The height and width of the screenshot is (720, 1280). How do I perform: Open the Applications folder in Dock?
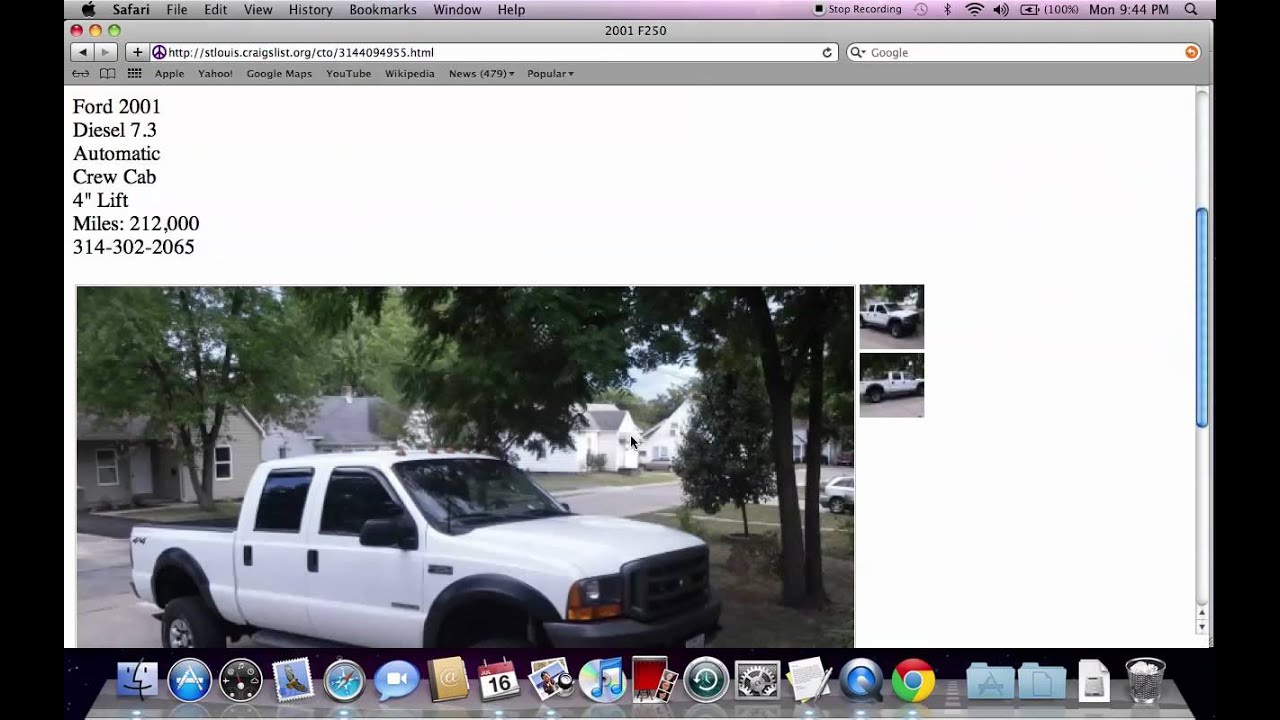click(x=990, y=681)
